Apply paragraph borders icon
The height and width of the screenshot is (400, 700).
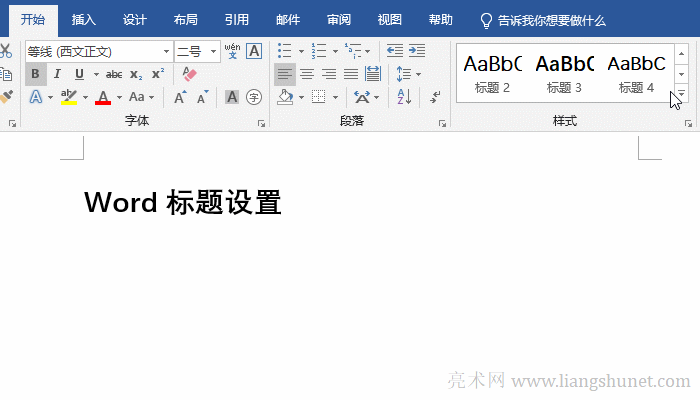point(318,97)
